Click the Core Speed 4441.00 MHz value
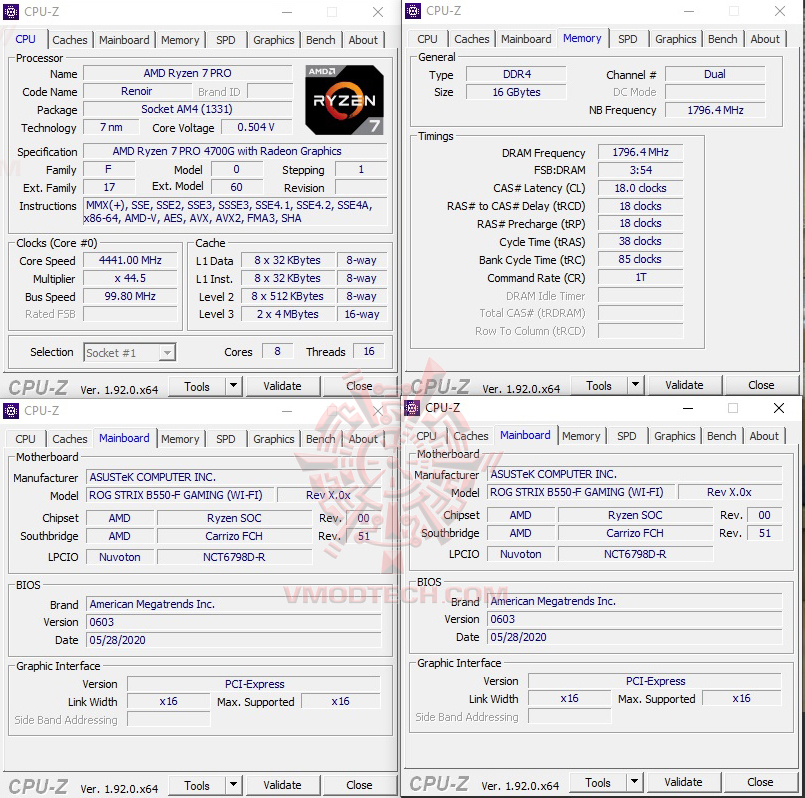 (130, 260)
